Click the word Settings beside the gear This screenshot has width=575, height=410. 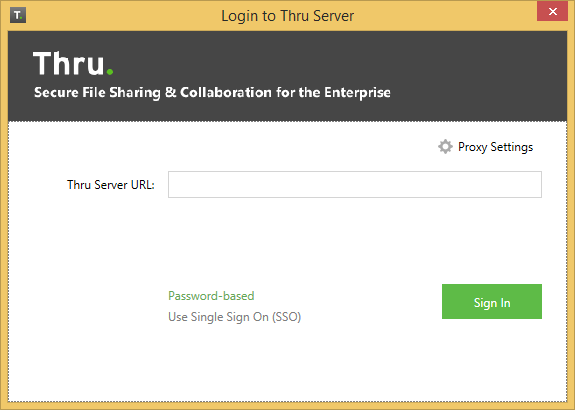click(512, 147)
